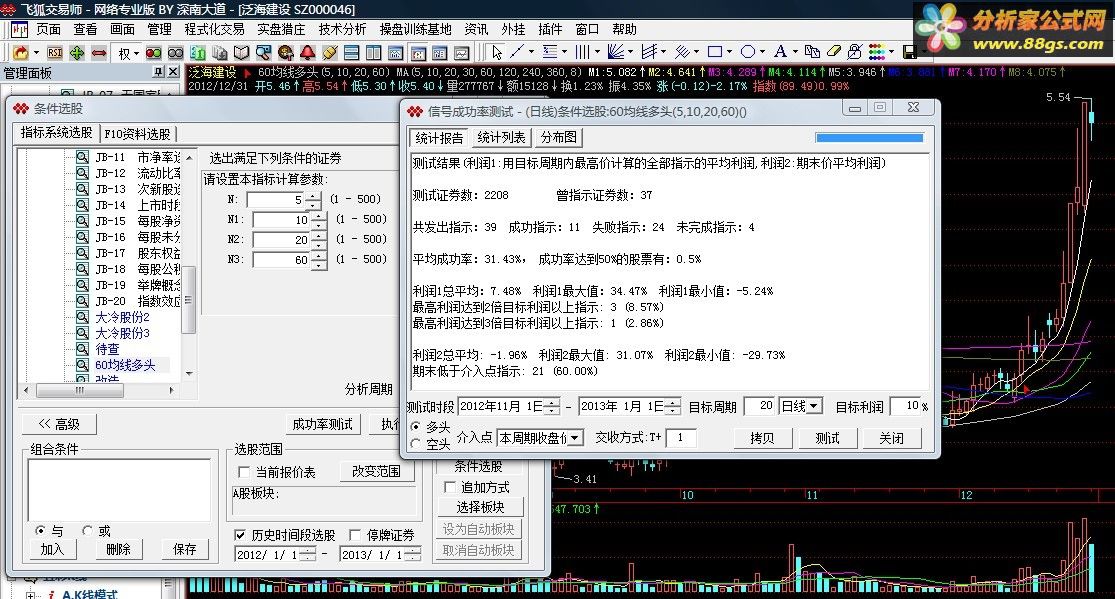Click the floppy disk save icon
This screenshot has height=599, width=1115.
coord(909,52)
